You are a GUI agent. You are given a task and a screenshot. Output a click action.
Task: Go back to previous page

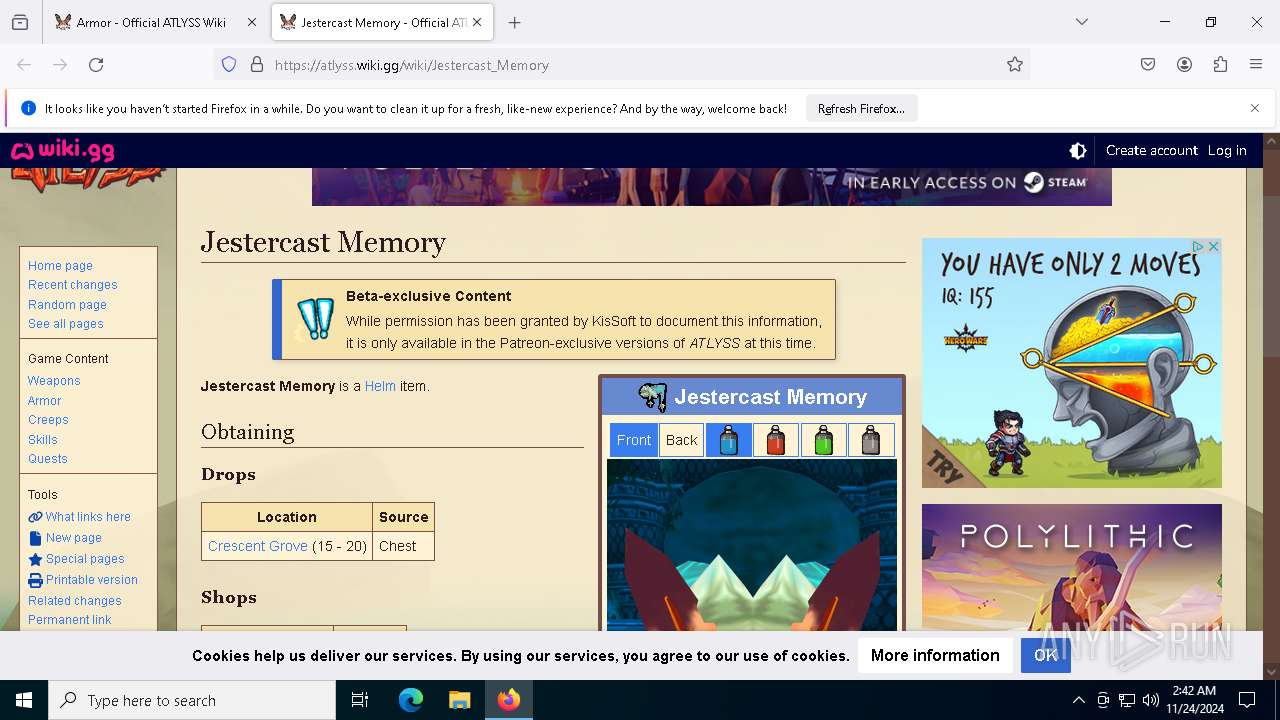click(24, 65)
